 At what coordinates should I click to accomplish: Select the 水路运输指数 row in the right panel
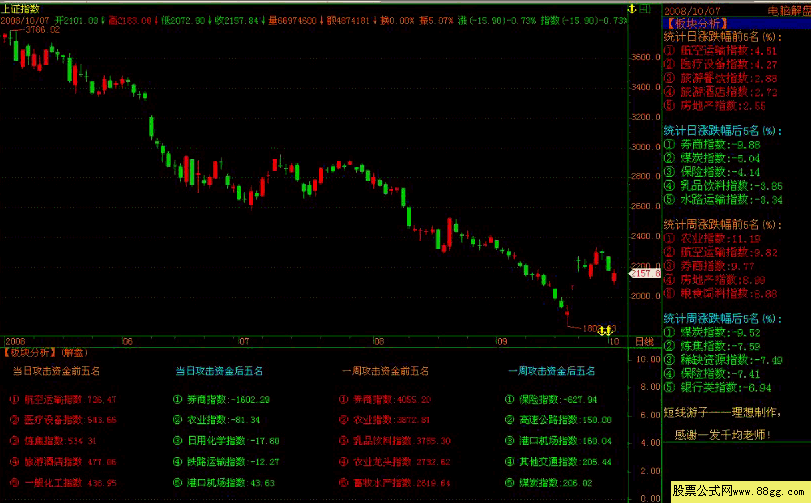[x=723, y=200]
